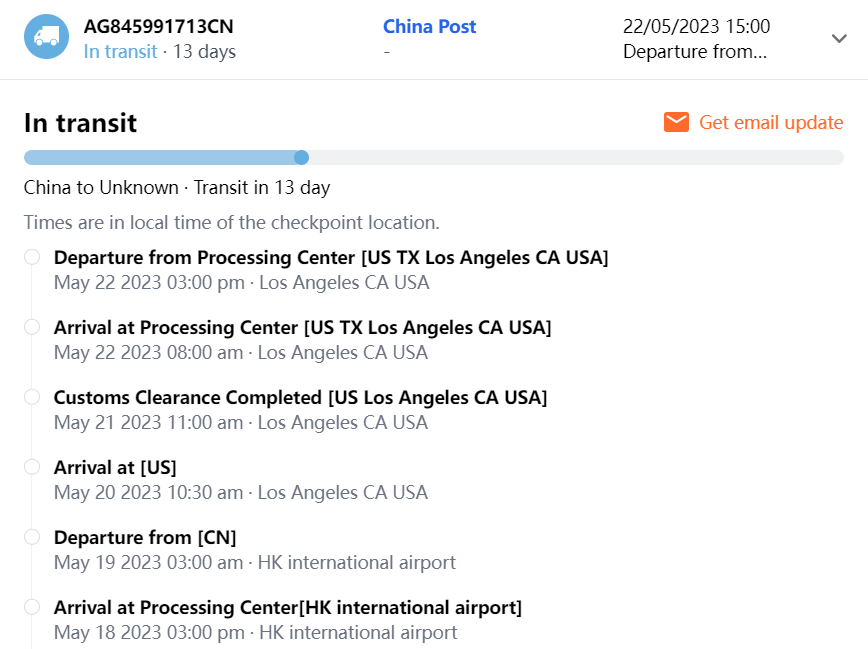The height and width of the screenshot is (649, 868).
Task: Click Get email update link
Action: coord(771,122)
